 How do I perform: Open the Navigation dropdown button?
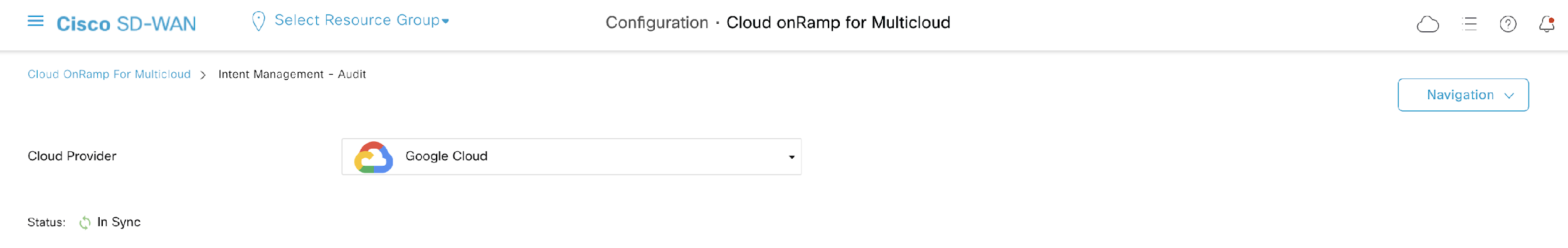click(1463, 95)
